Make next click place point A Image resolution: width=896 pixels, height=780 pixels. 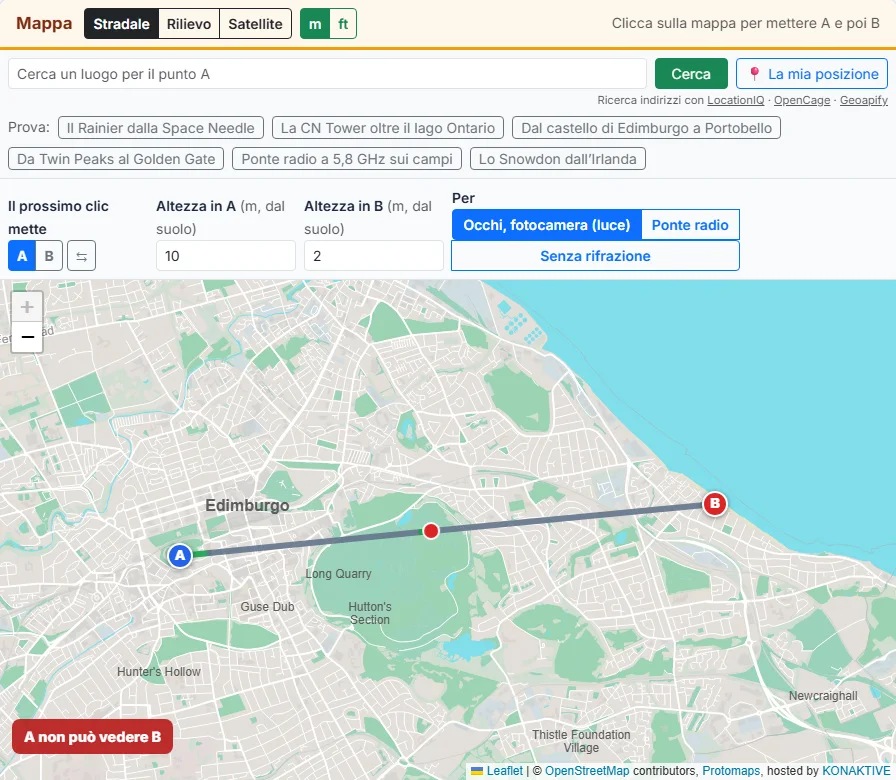22,256
